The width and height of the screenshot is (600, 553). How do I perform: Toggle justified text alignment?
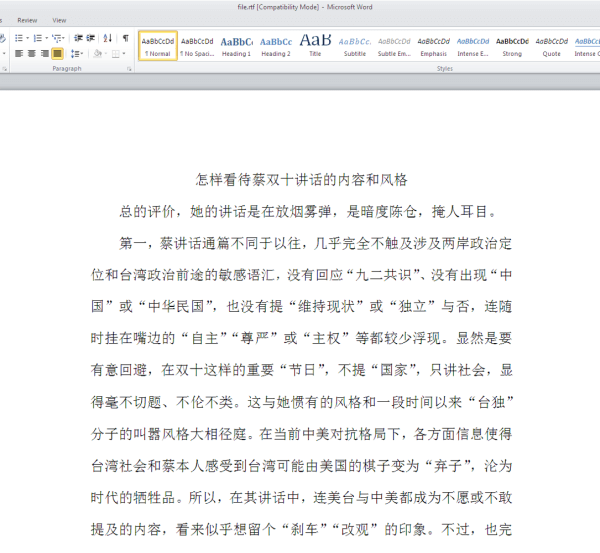pos(57,53)
